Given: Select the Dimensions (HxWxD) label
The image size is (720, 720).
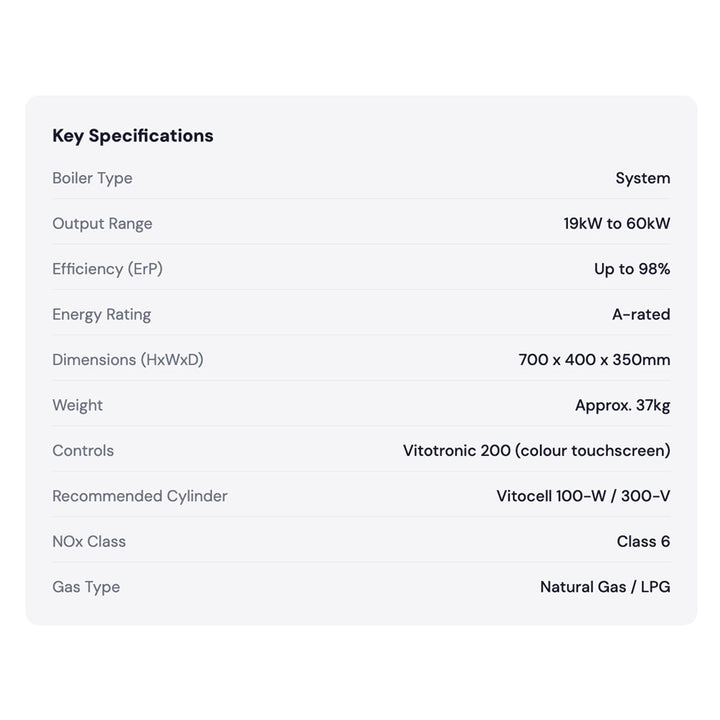Looking at the screenshot, I should point(128,360).
